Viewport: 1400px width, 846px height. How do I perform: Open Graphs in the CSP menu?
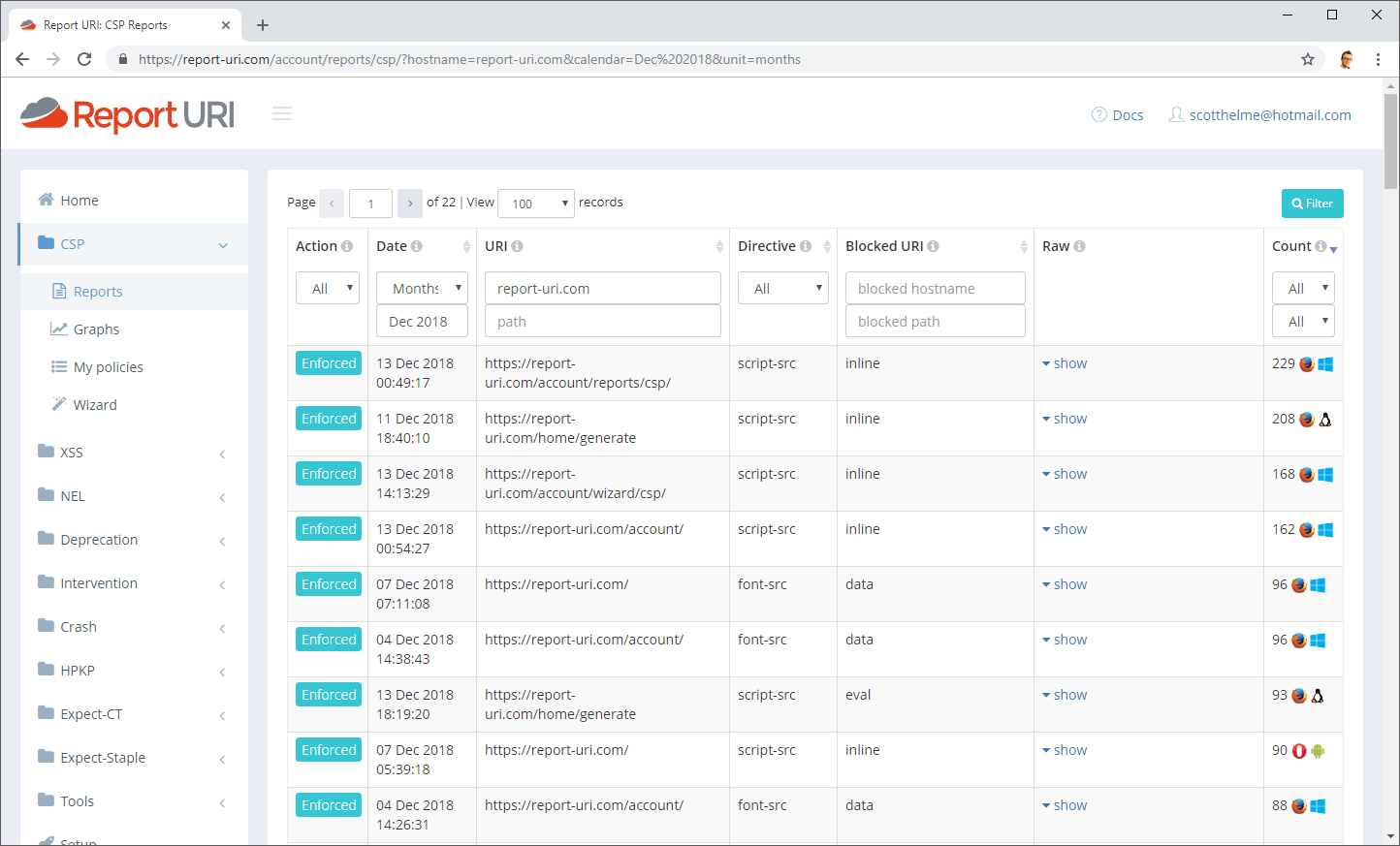pyautogui.click(x=96, y=329)
